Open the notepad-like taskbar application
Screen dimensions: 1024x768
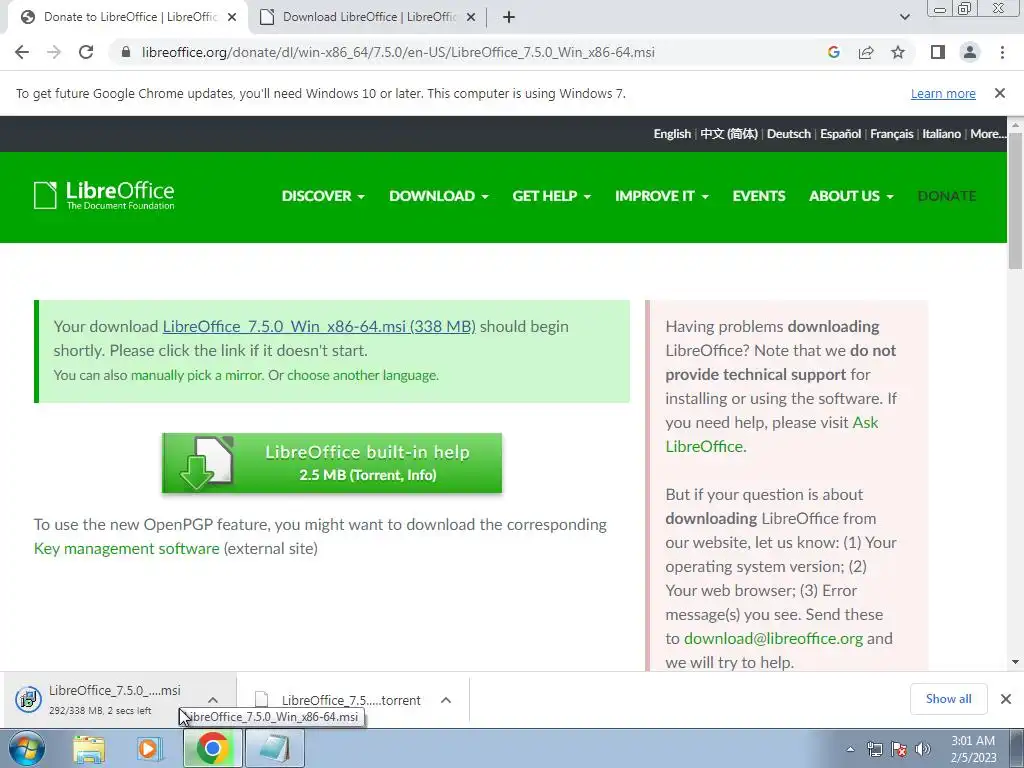(275, 748)
